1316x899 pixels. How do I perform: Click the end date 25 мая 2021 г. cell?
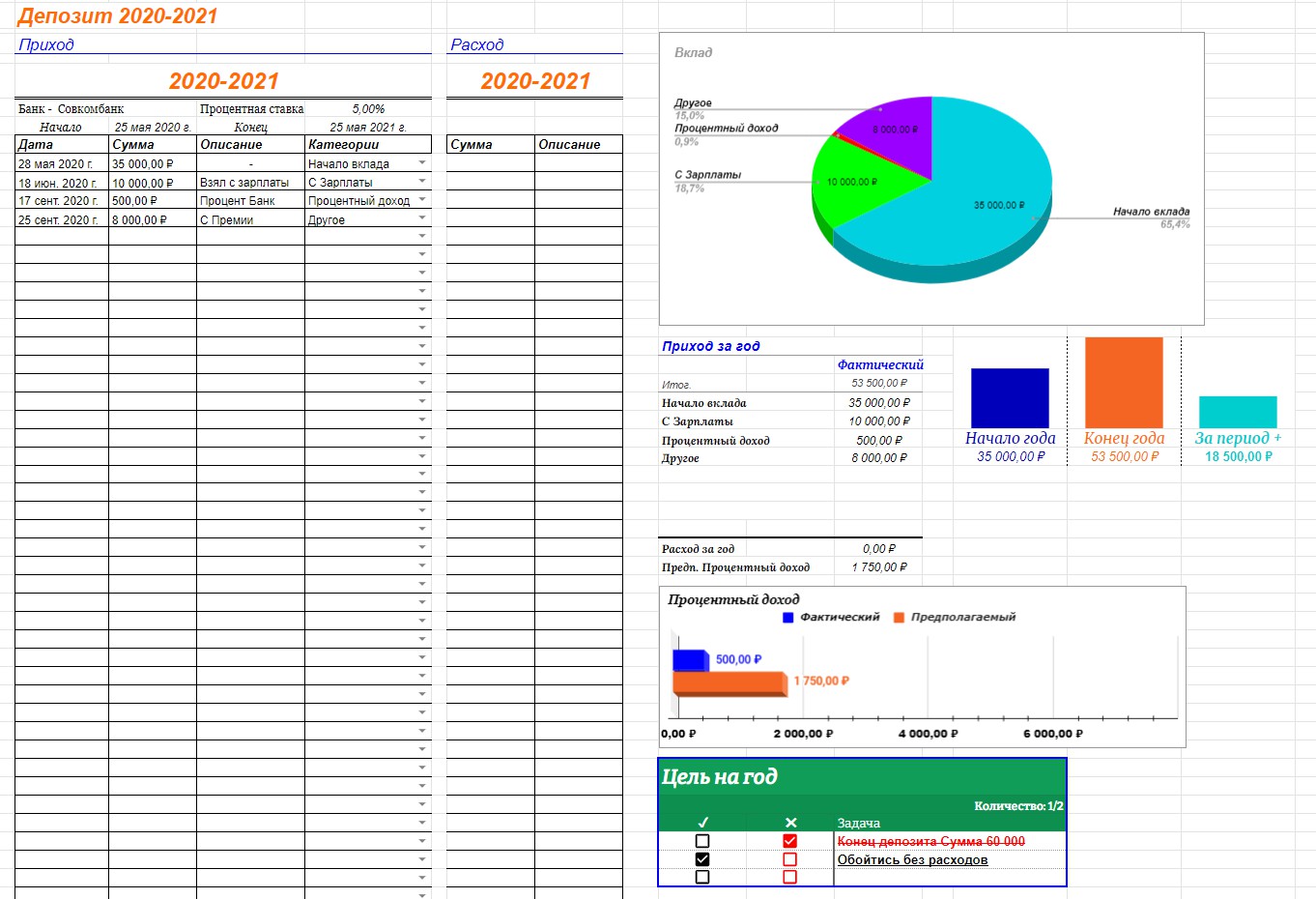(x=368, y=127)
